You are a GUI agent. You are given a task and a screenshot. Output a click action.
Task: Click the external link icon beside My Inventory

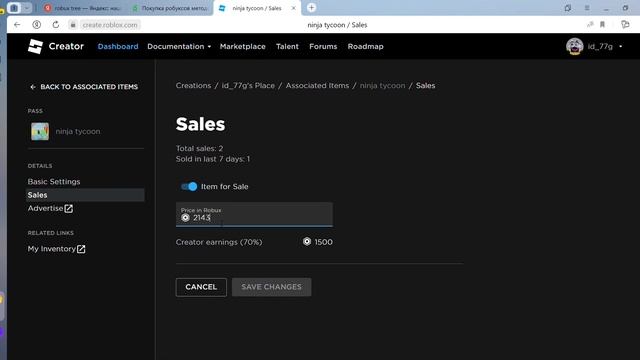[x=81, y=249]
